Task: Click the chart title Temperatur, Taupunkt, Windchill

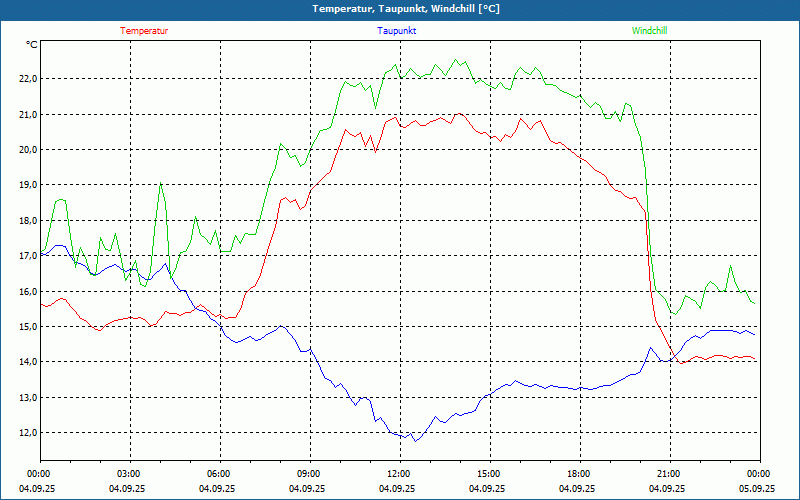Action: (x=406, y=9)
